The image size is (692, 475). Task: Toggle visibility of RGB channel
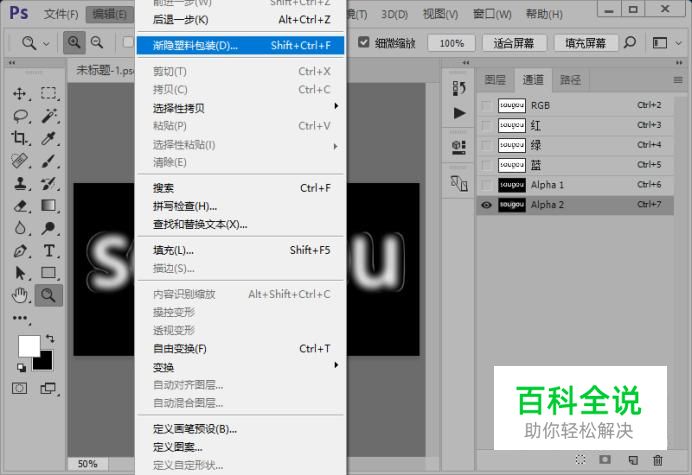(486, 106)
